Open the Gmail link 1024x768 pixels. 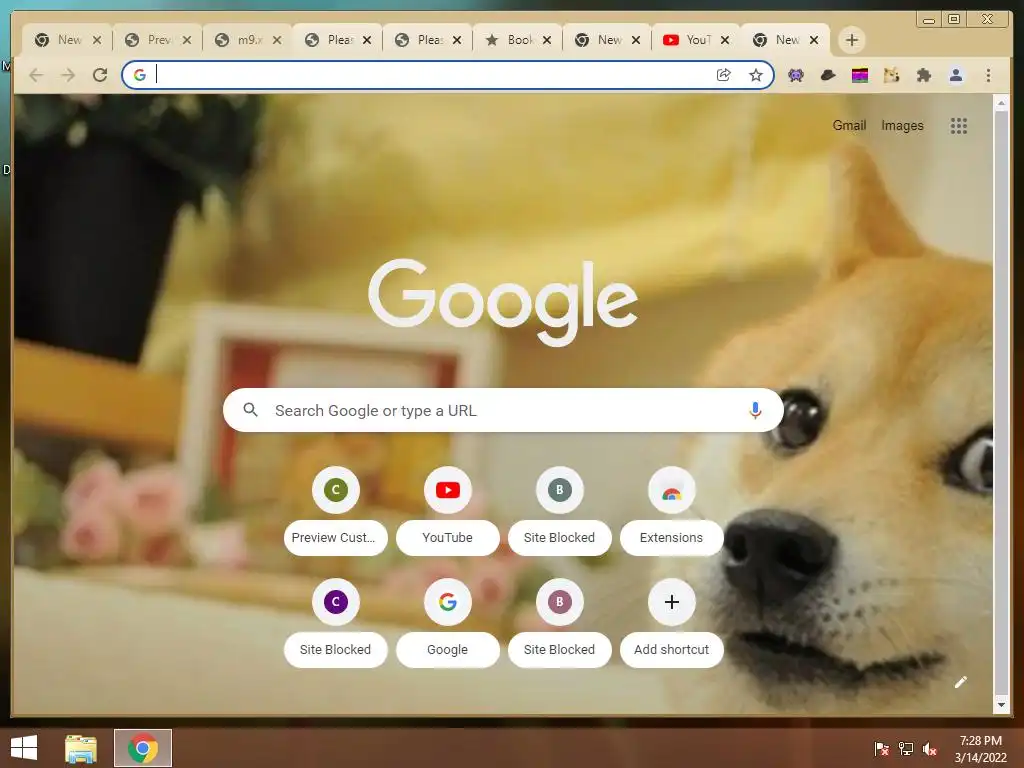(x=849, y=125)
